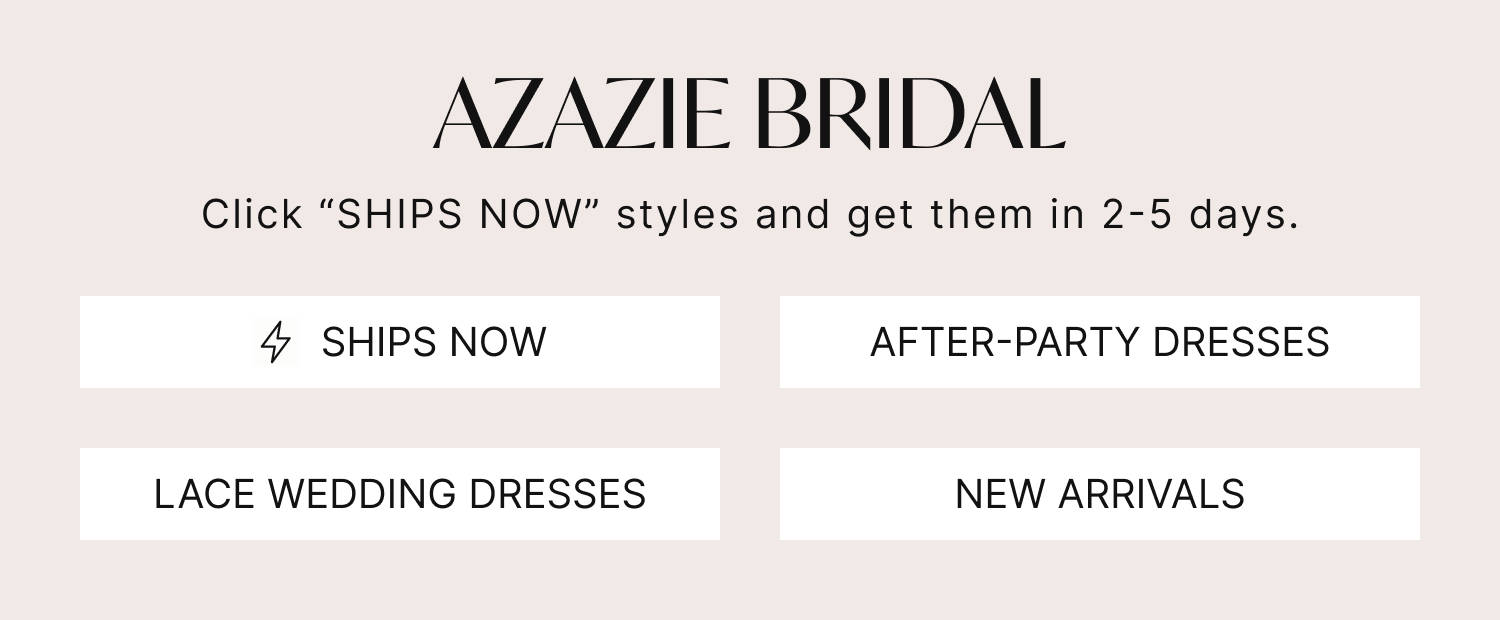
Task: Click the lightning bolt icon
Action: click(x=275, y=342)
